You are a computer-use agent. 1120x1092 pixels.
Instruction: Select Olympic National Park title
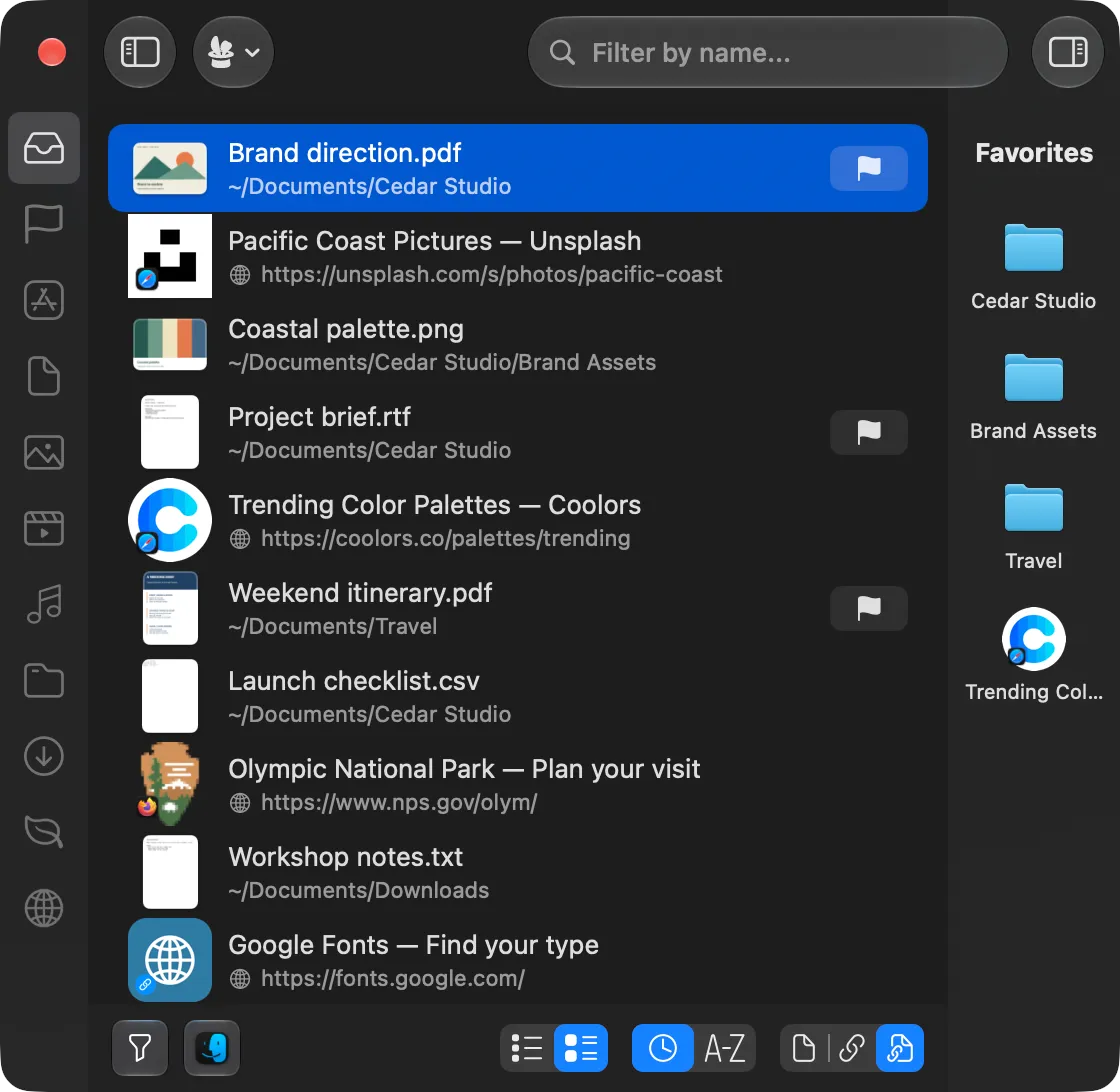(x=464, y=769)
